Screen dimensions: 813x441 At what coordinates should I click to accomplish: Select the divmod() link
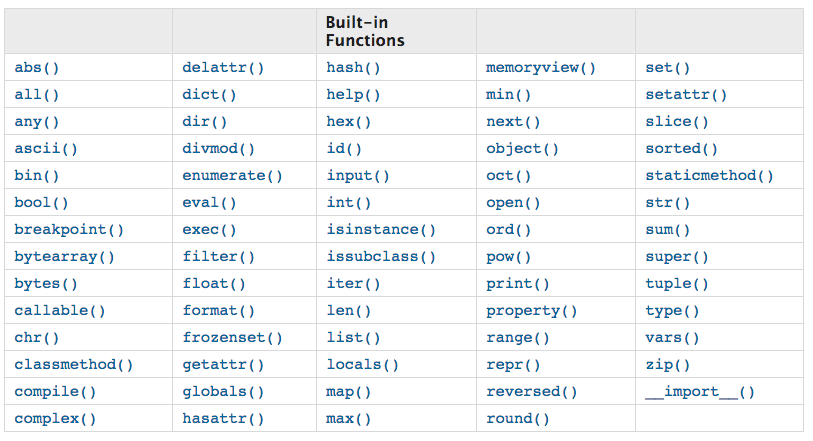click(x=218, y=149)
